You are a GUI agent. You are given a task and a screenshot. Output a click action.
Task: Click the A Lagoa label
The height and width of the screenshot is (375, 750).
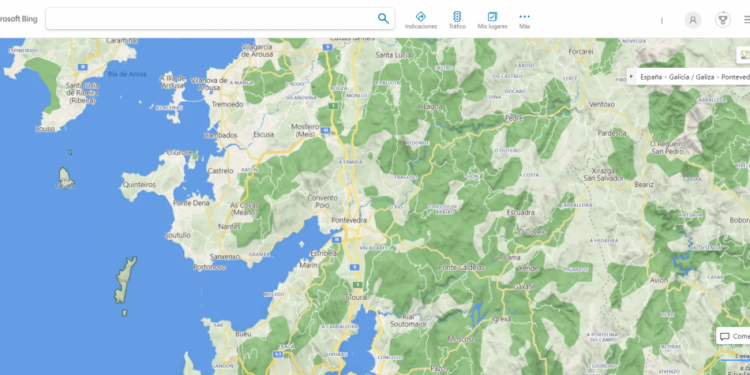[429, 107]
